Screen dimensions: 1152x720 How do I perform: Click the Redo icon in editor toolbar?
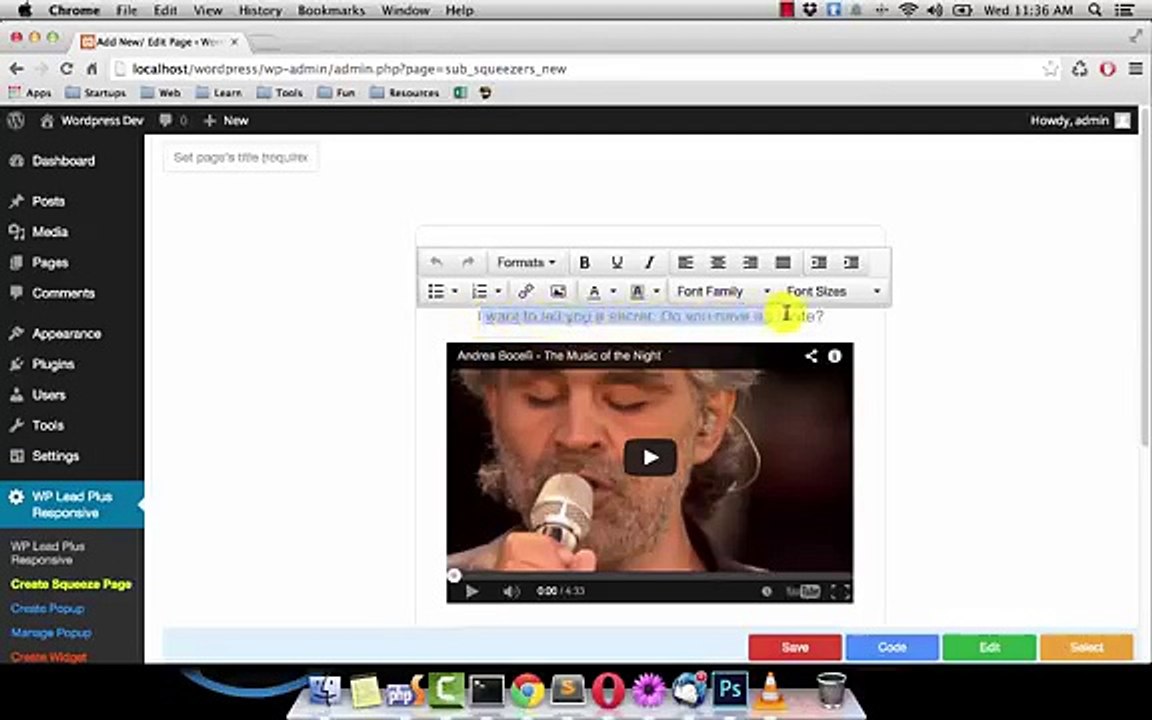point(468,262)
